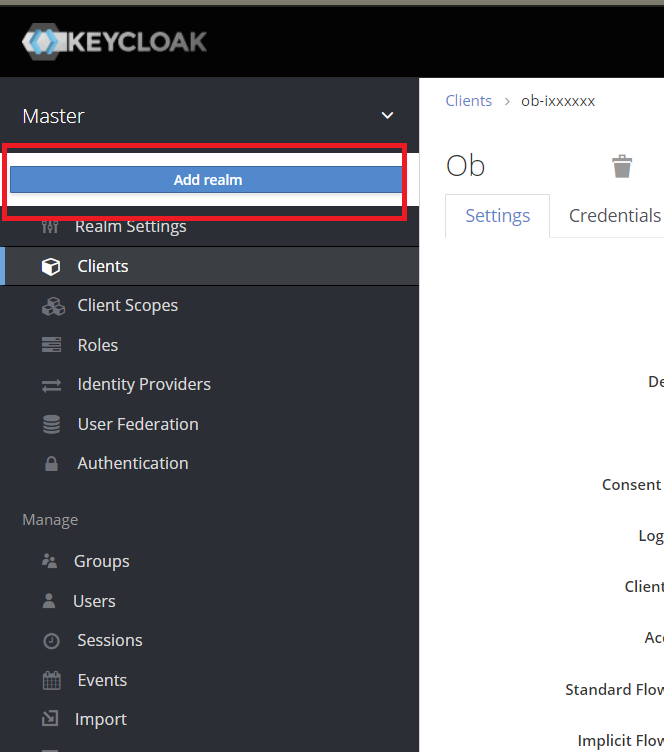Open User Federation menu item
The height and width of the screenshot is (752, 664).
(x=138, y=424)
